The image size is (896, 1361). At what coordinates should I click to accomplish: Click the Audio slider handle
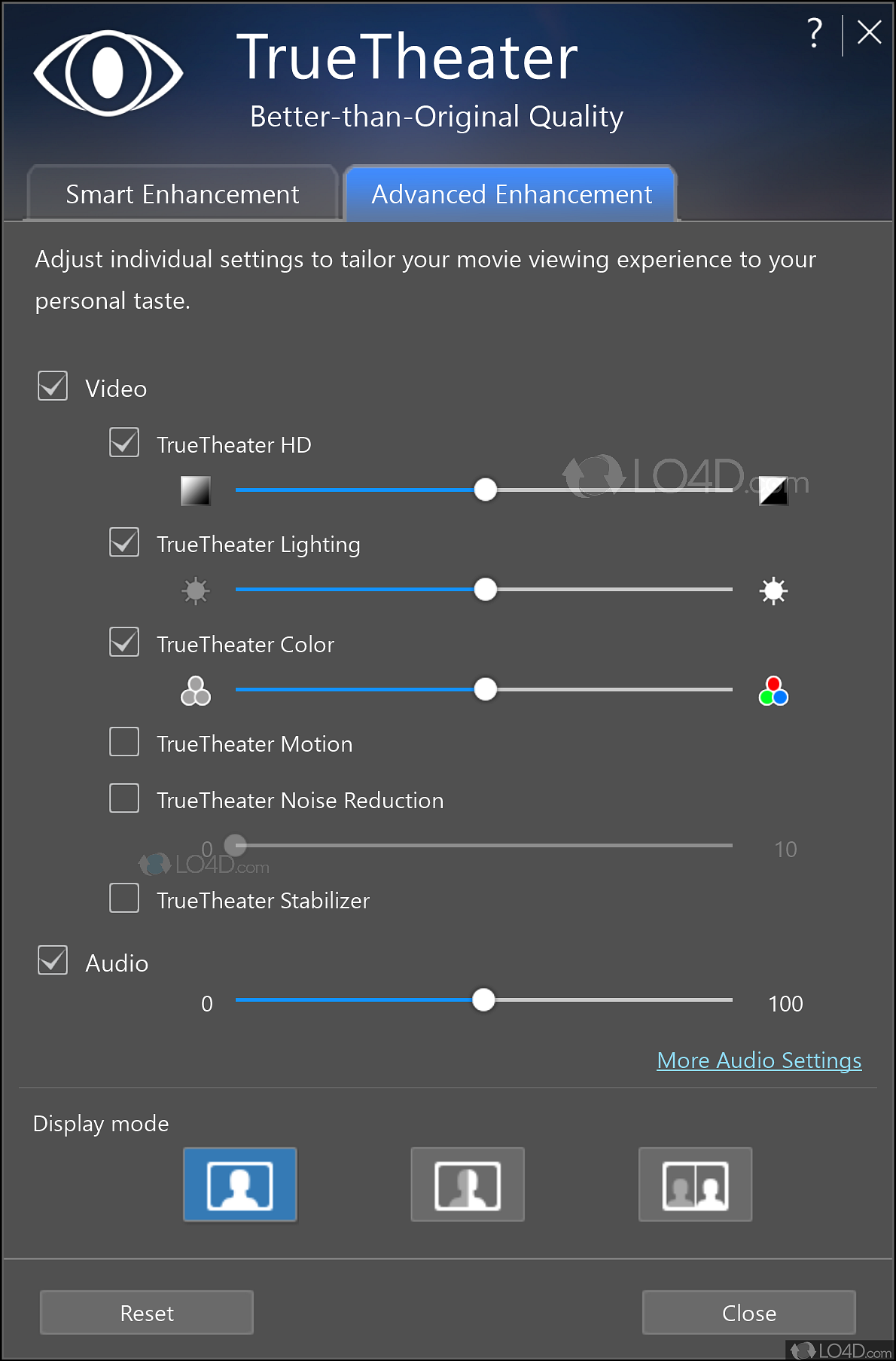point(483,1000)
